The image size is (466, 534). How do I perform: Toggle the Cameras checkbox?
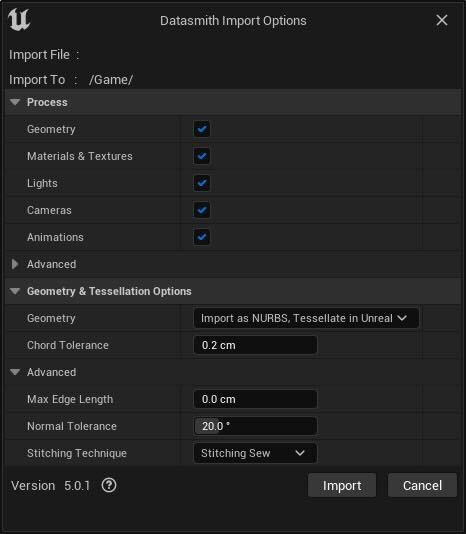coord(202,210)
